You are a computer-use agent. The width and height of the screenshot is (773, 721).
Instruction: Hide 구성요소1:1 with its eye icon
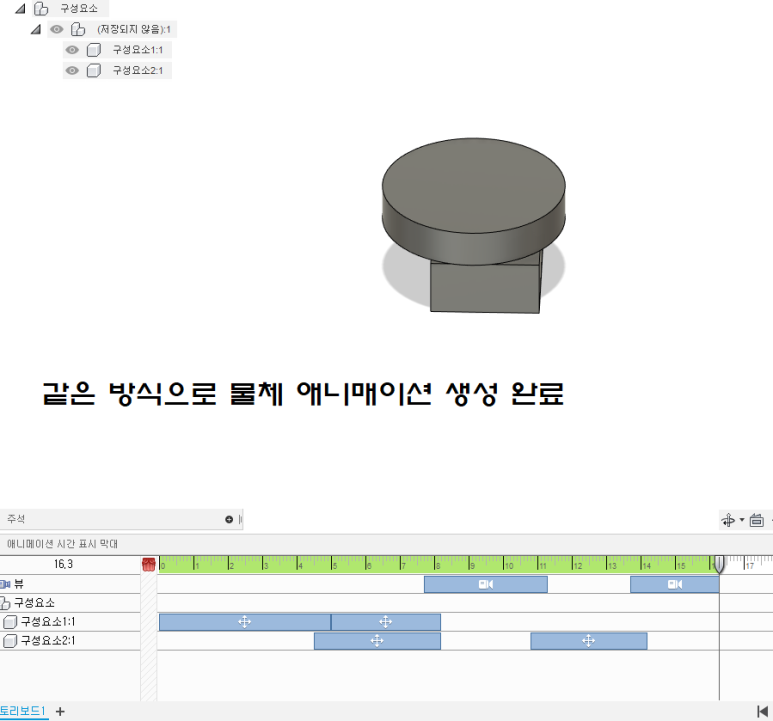72,50
